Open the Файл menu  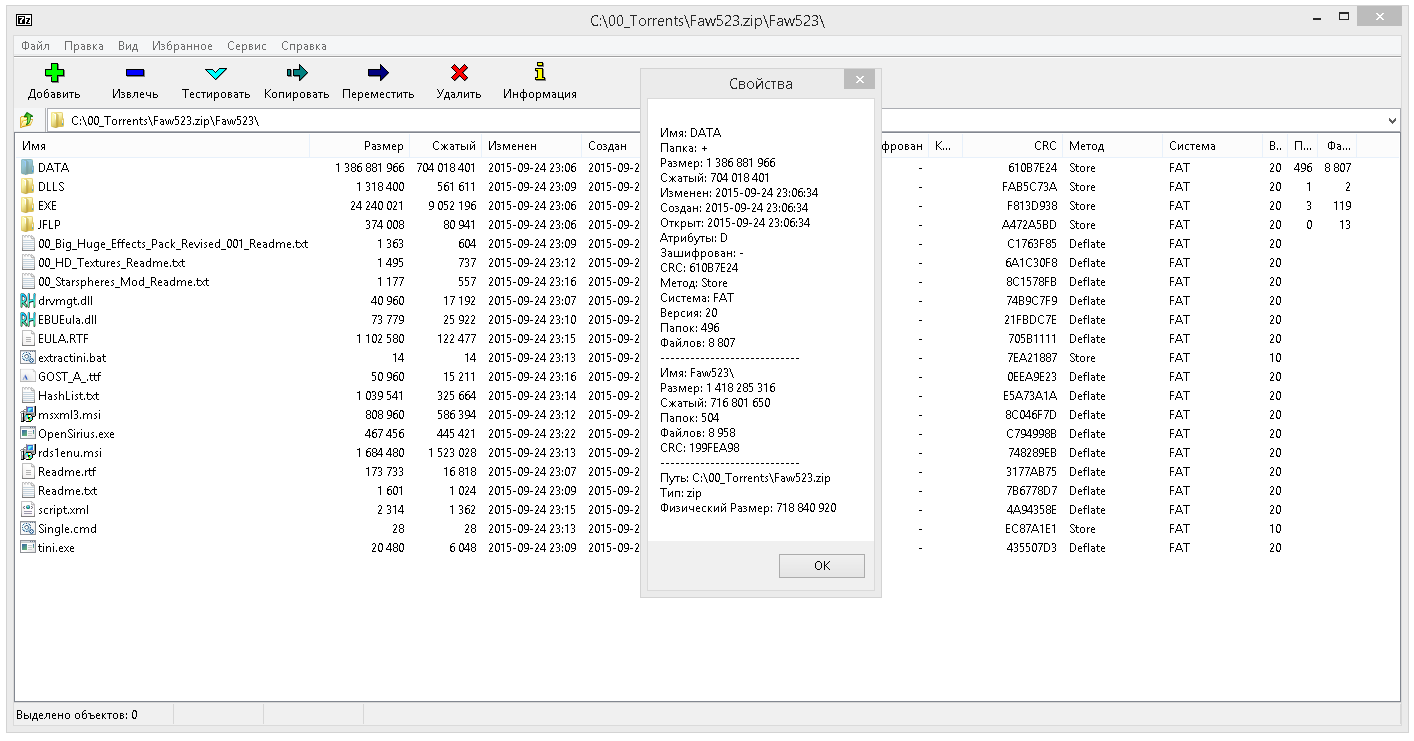tap(35, 46)
